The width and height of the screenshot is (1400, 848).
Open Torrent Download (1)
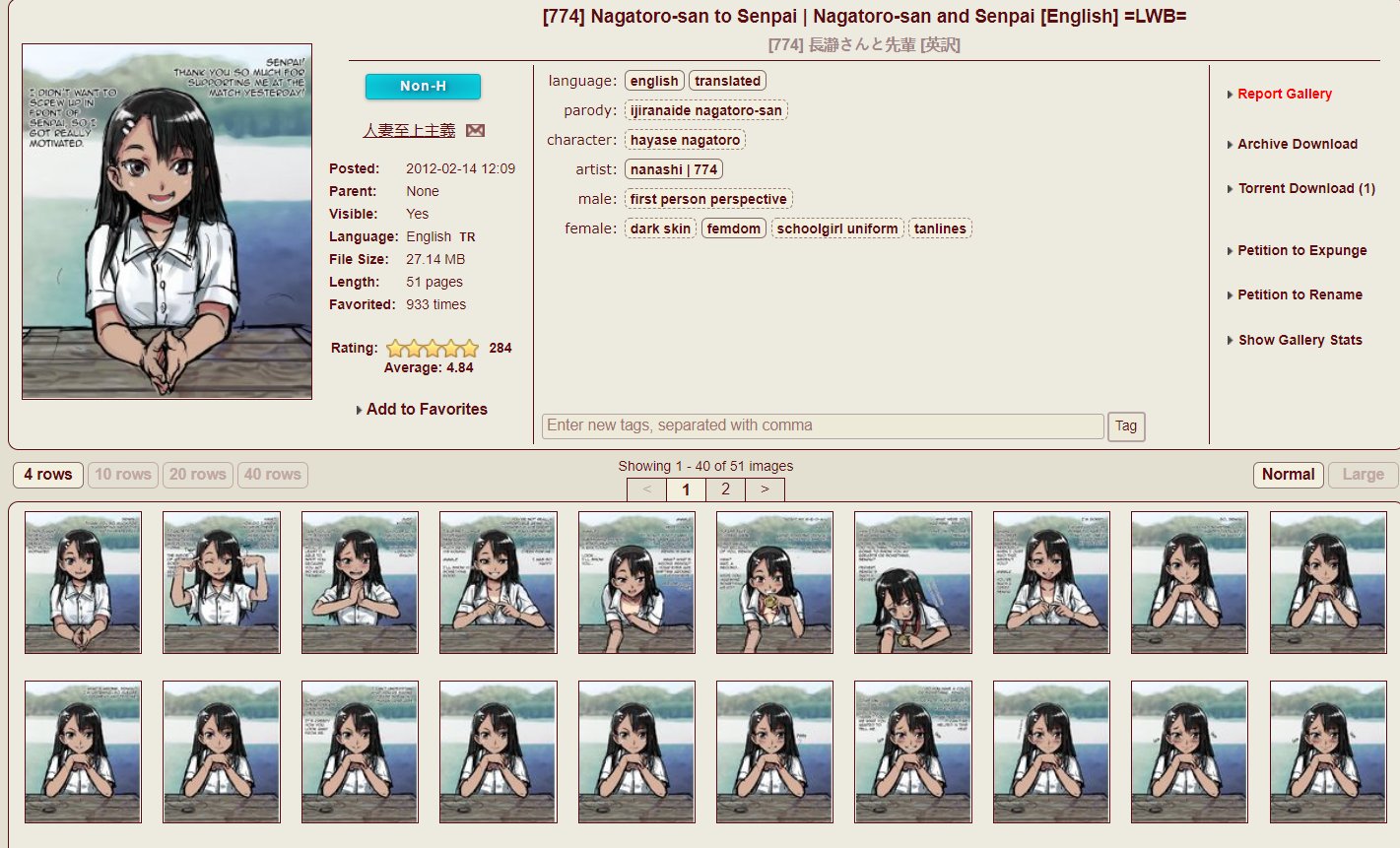[x=1306, y=188]
